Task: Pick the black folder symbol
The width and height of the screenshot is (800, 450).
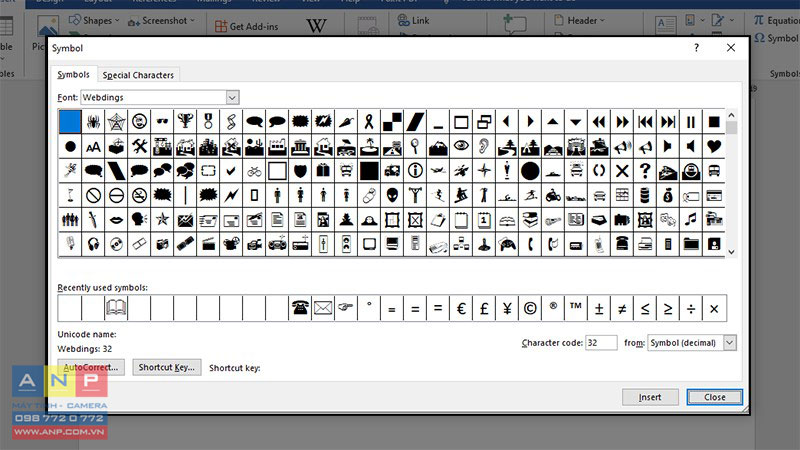Action: coord(691,244)
